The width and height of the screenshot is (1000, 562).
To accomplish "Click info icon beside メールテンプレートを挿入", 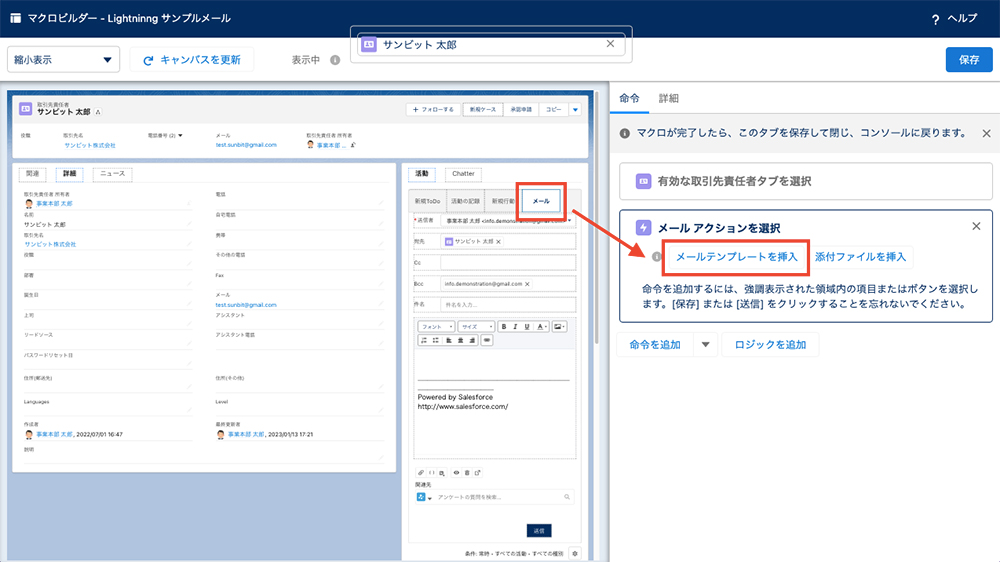I will [x=656, y=256].
